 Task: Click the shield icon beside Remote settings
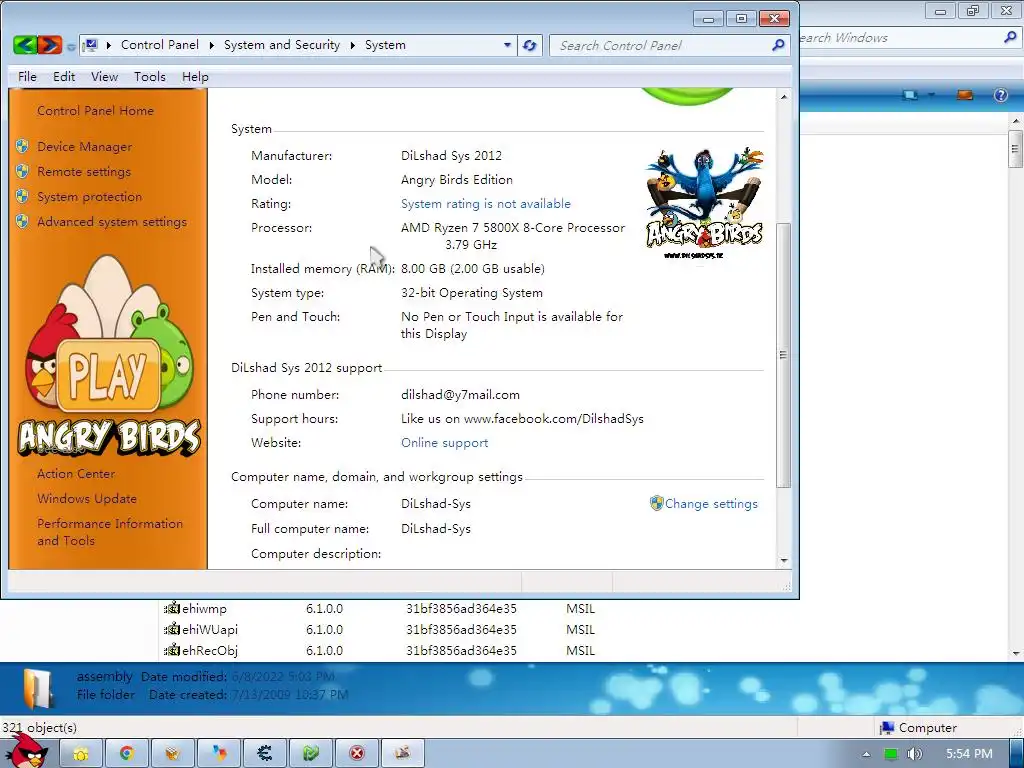click(x=22, y=171)
